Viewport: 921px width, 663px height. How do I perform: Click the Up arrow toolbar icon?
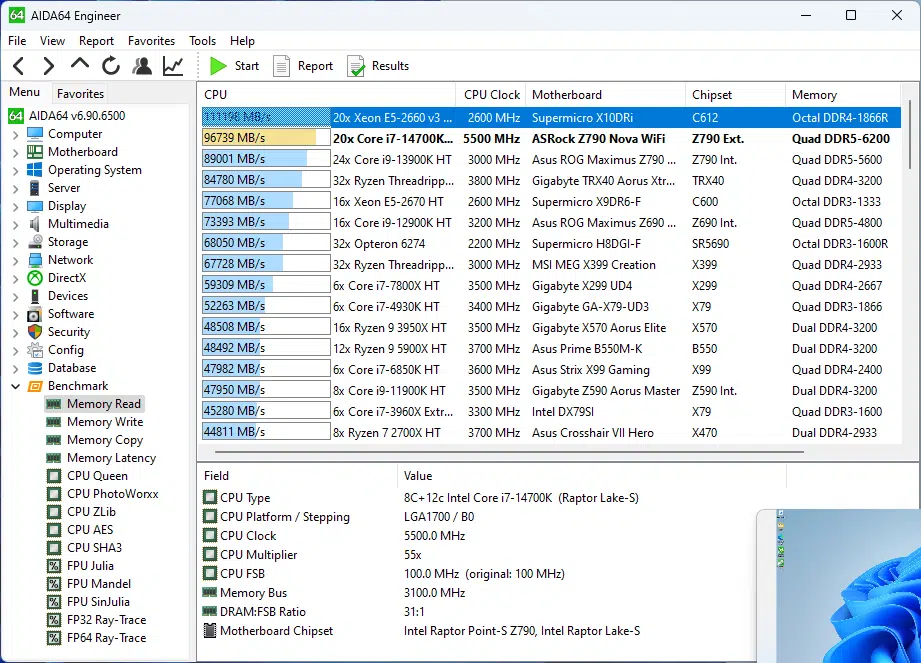[80, 66]
